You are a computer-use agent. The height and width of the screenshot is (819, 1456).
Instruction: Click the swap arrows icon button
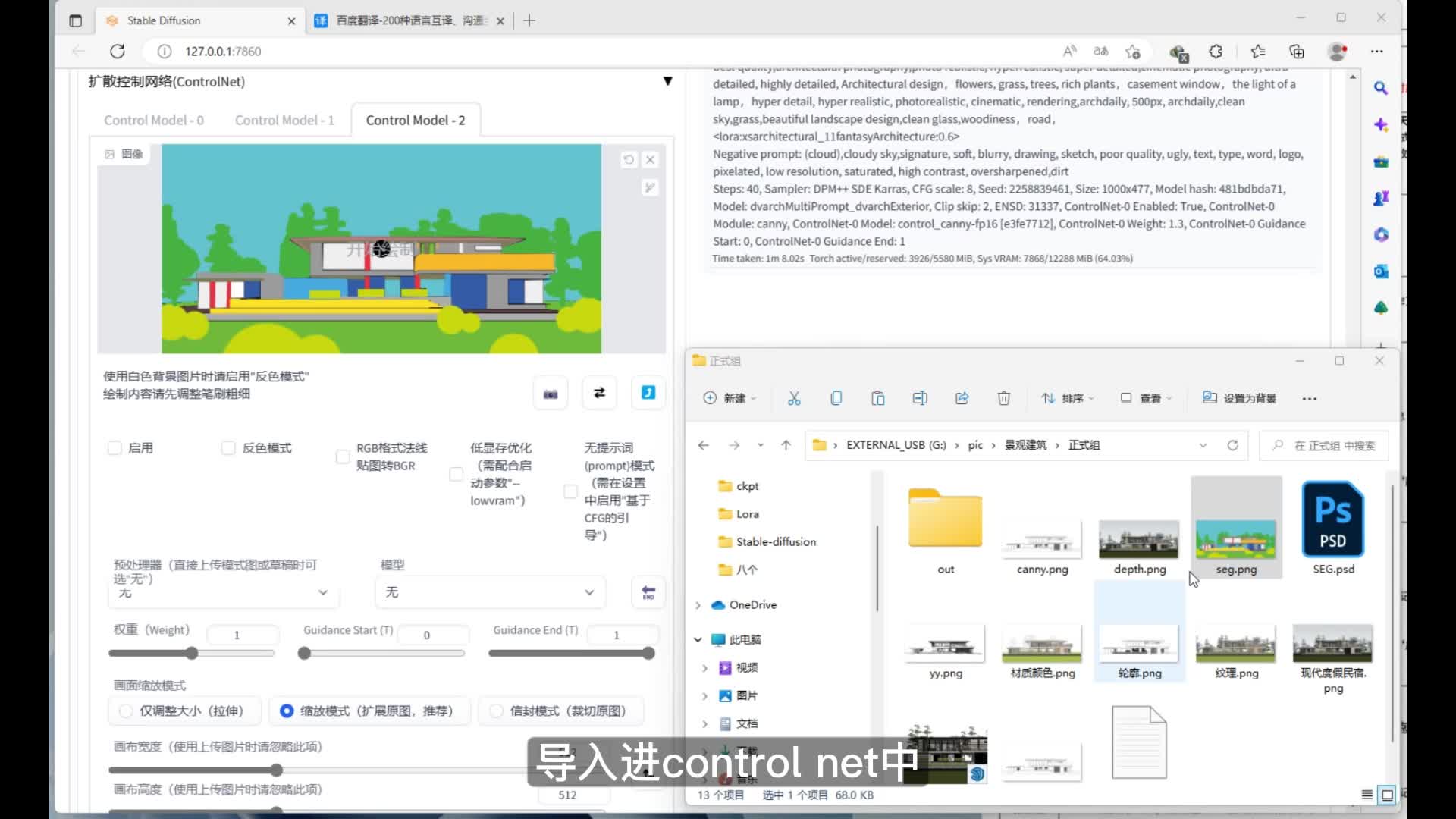599,393
